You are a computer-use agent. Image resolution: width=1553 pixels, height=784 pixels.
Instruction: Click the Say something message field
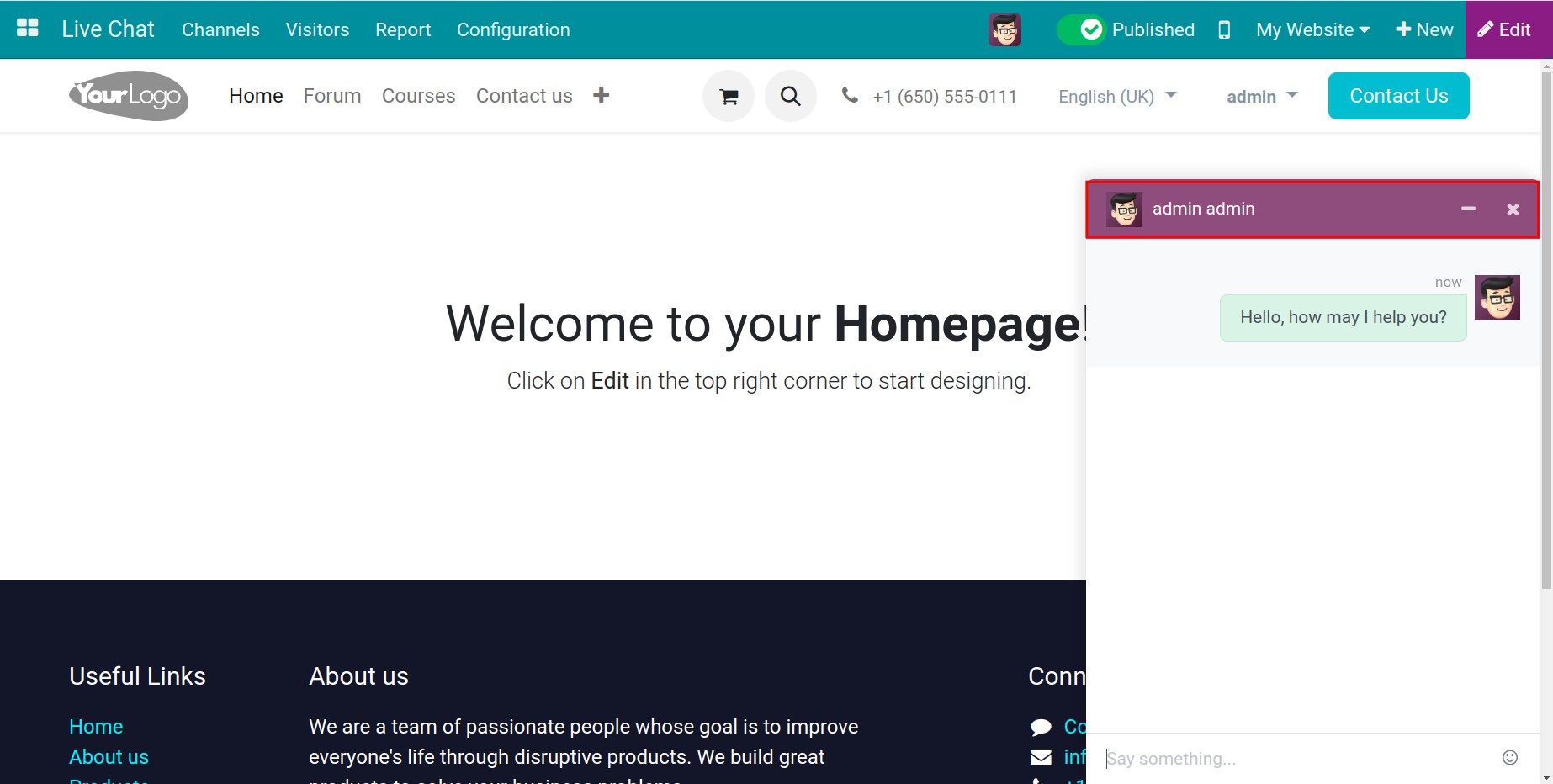(x=1296, y=759)
